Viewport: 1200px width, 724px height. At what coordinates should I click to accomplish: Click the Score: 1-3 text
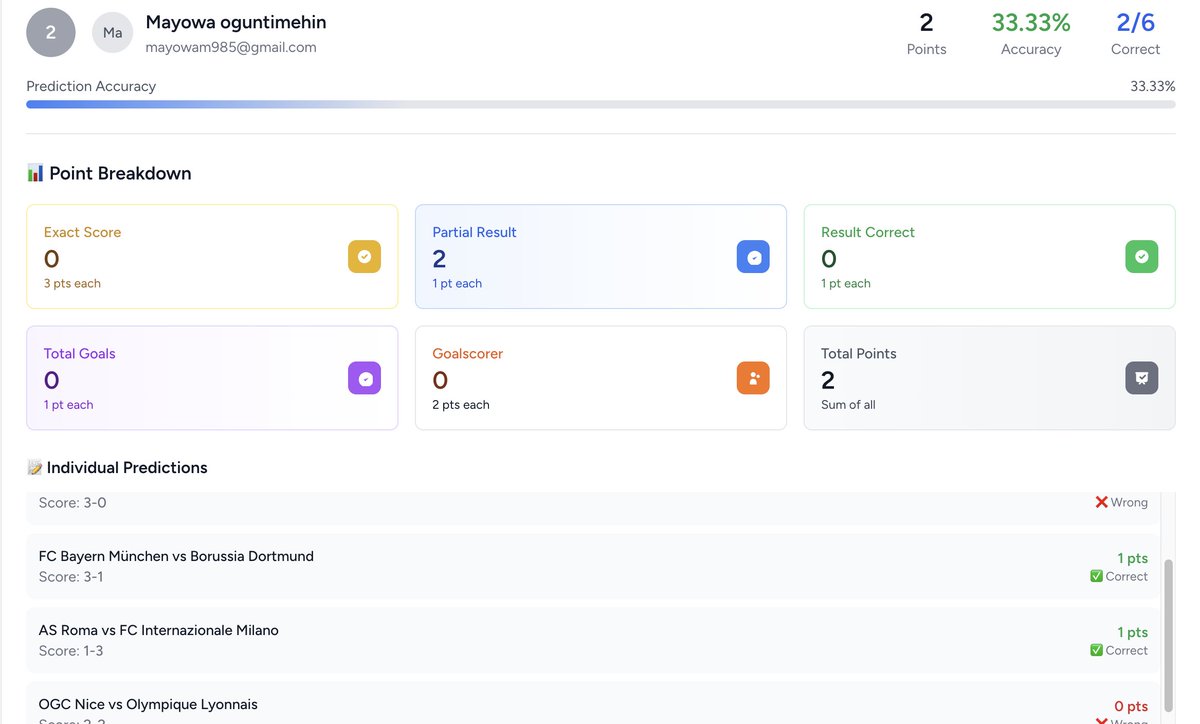click(71, 651)
